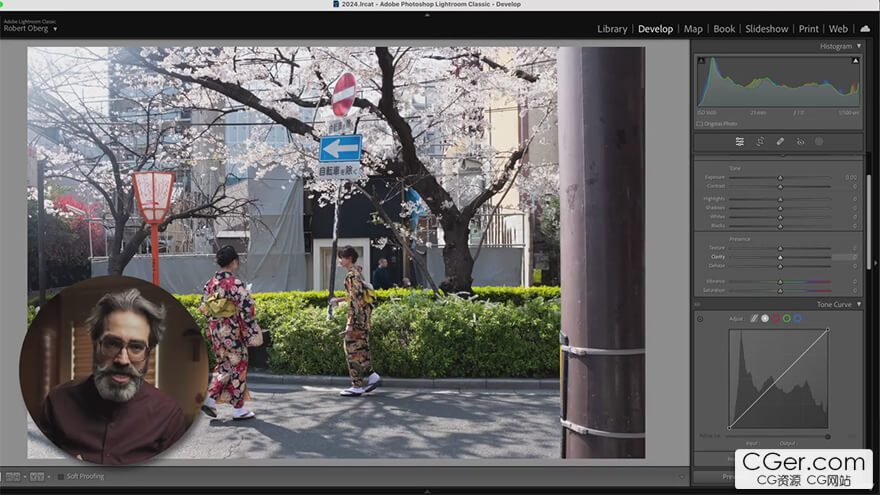The image size is (880, 495).
Task: Open the Slideshow module
Action: coord(766,29)
